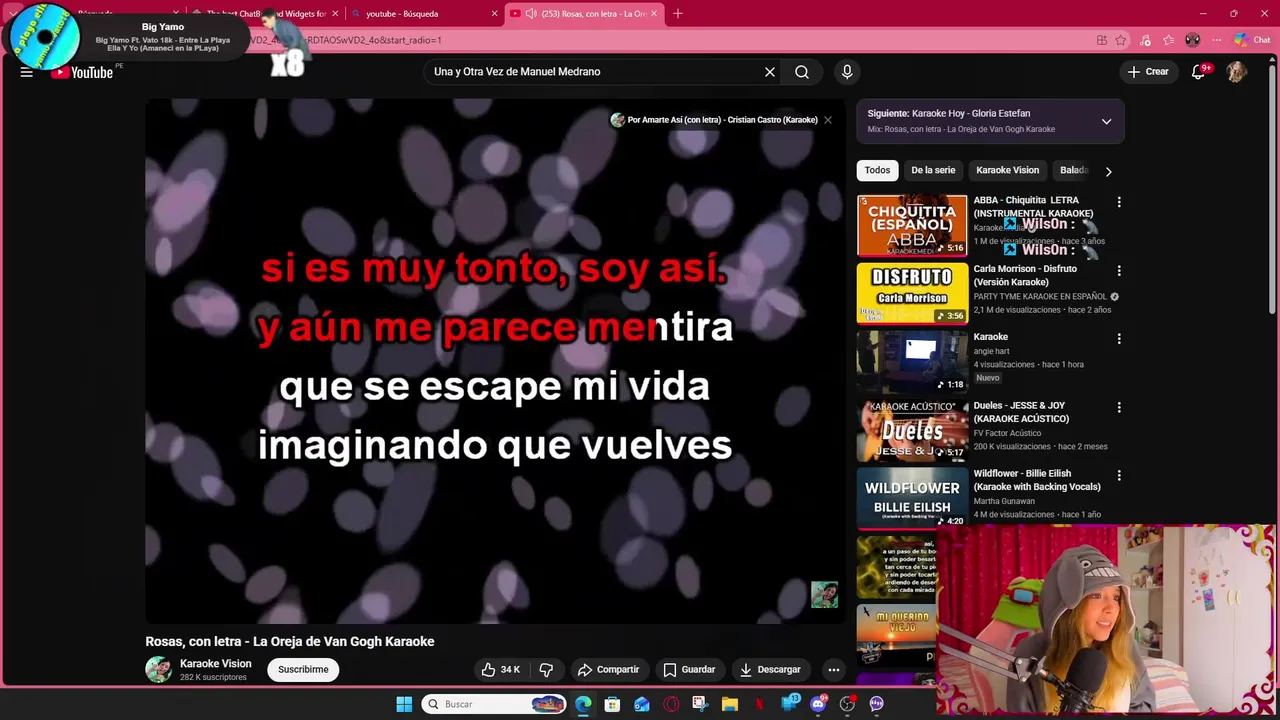The width and height of the screenshot is (1280, 720).
Task: Open Copilot Chat in Edge toolbar
Action: tap(1252, 40)
